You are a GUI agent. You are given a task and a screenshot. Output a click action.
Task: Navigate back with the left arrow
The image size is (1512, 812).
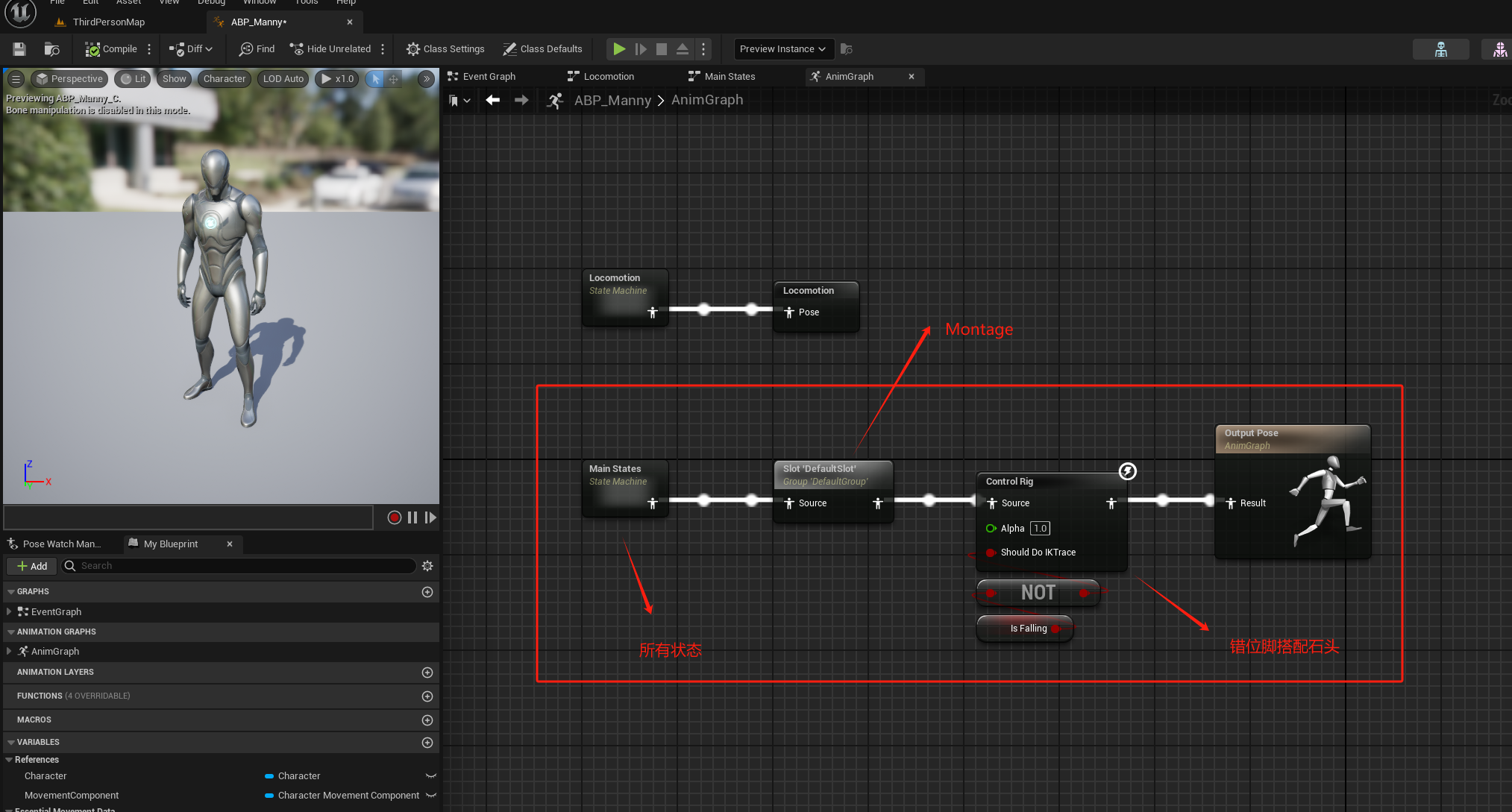[x=492, y=100]
